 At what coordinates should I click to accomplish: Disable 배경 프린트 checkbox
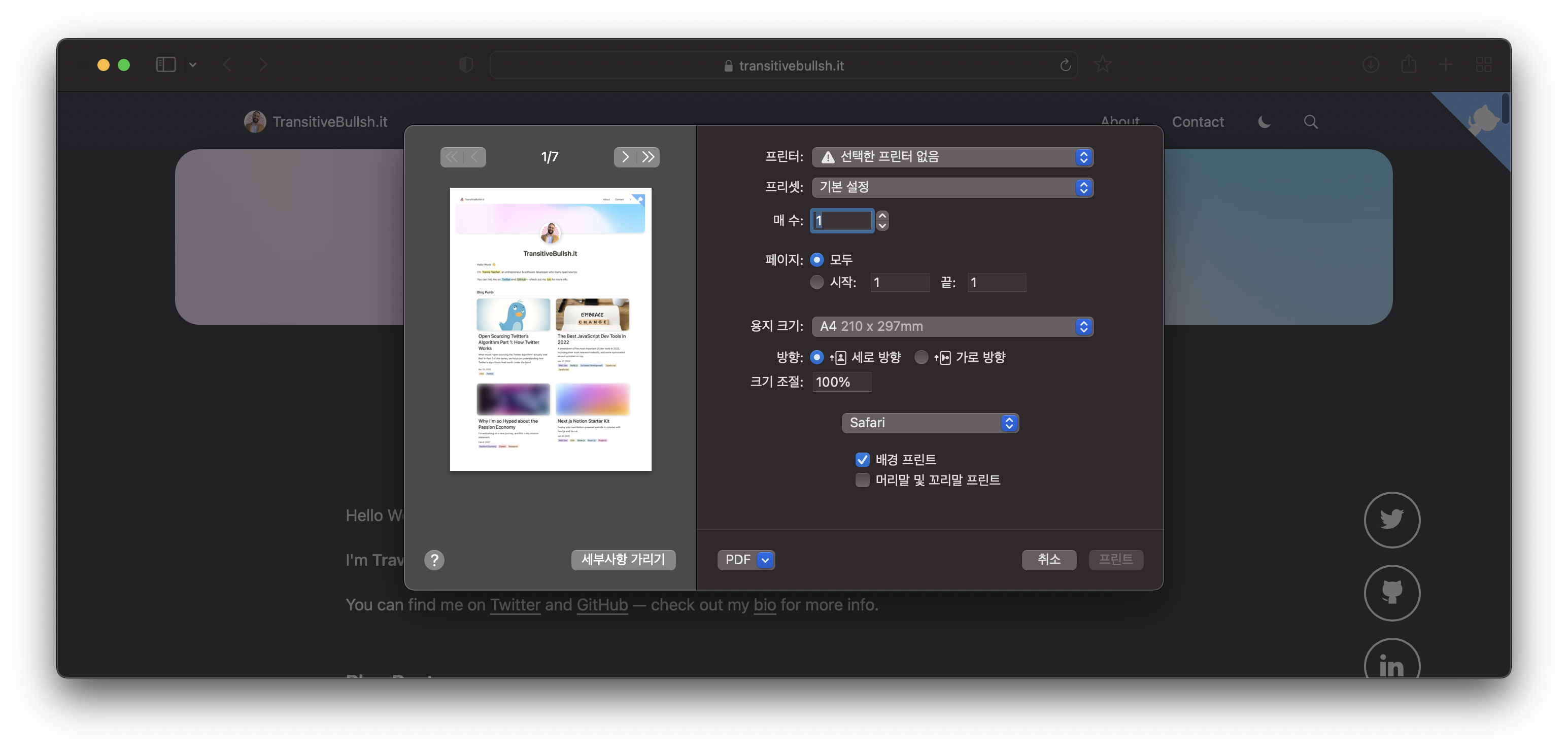tap(863, 460)
